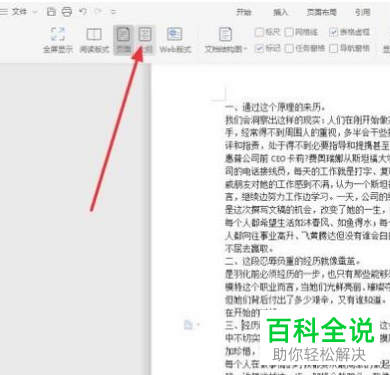The image size is (390, 375).
Task: Enter 全屏显示 full-screen view
Action: pyautogui.click(x=58, y=40)
